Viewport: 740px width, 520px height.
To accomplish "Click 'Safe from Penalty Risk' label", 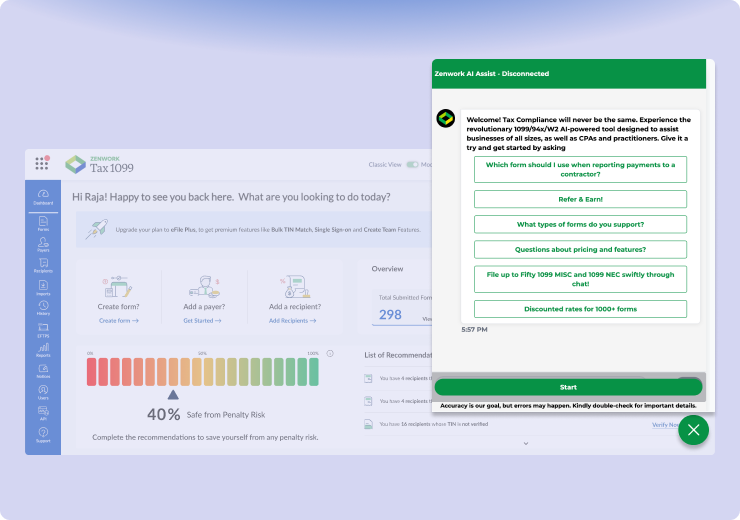I will pos(226,415).
